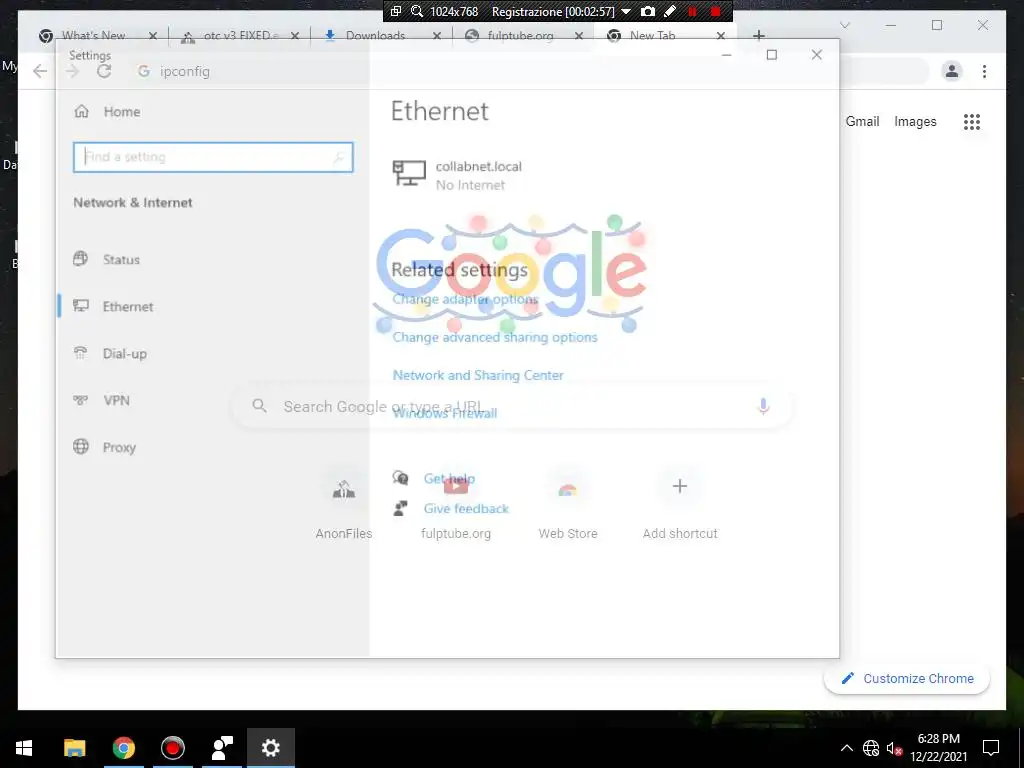This screenshot has width=1024, height=768.
Task: Click Chrome forward arrow
Action: (x=72, y=71)
